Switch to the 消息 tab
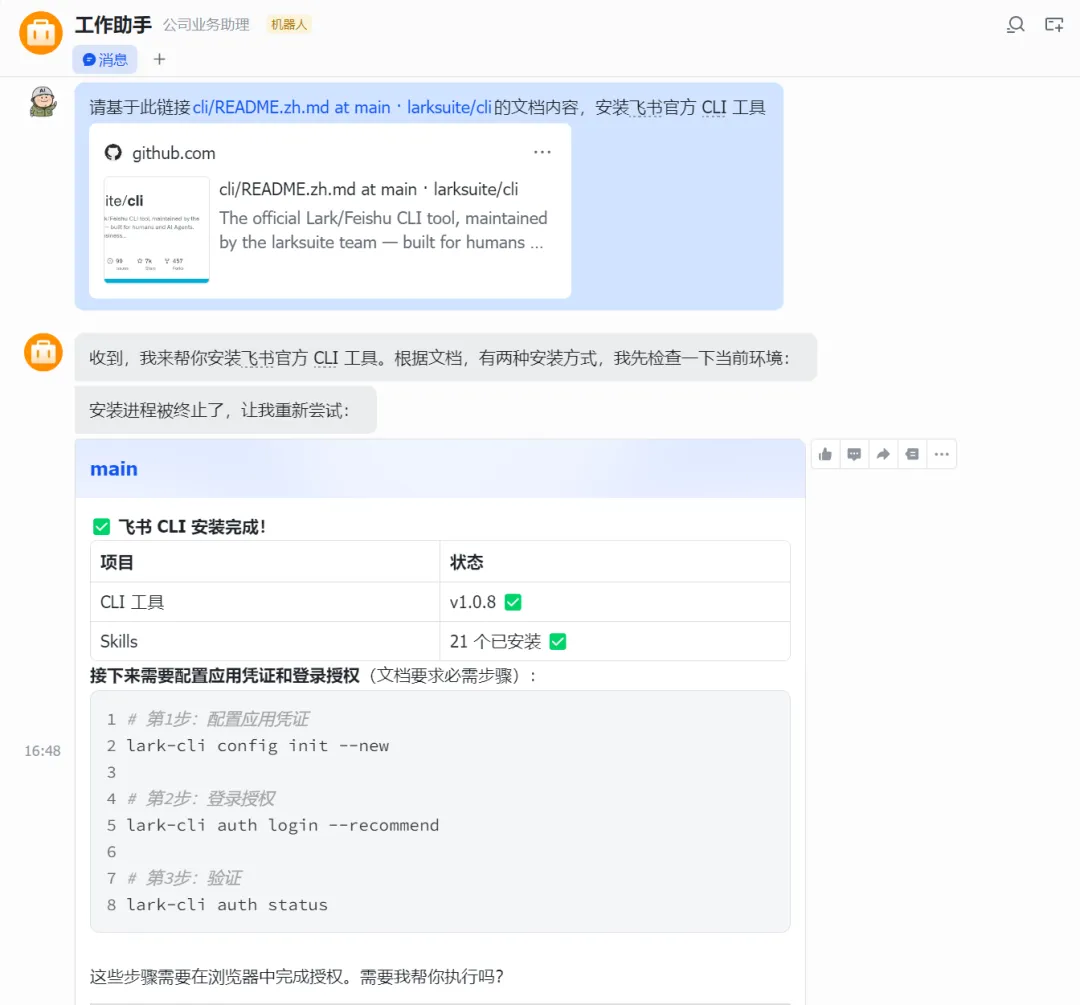Image resolution: width=1080 pixels, height=1005 pixels. tap(105, 60)
